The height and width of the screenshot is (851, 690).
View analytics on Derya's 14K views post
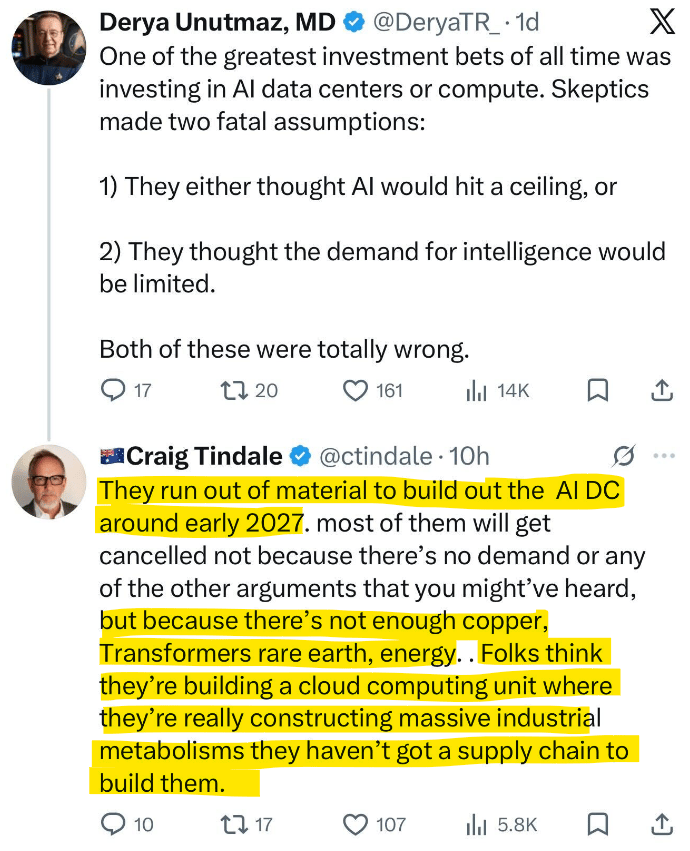point(477,390)
